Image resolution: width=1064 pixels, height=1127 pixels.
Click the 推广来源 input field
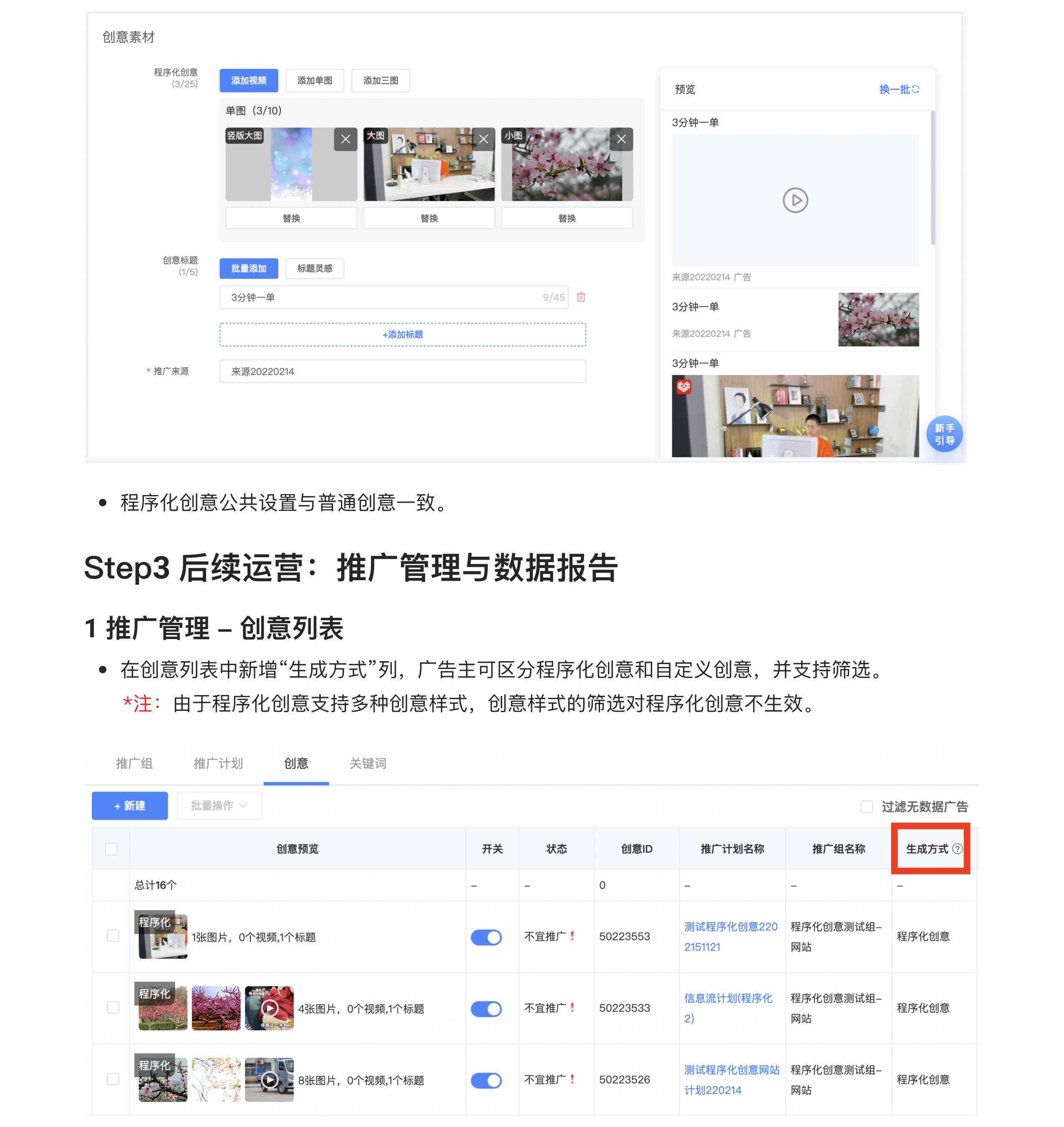click(x=402, y=371)
